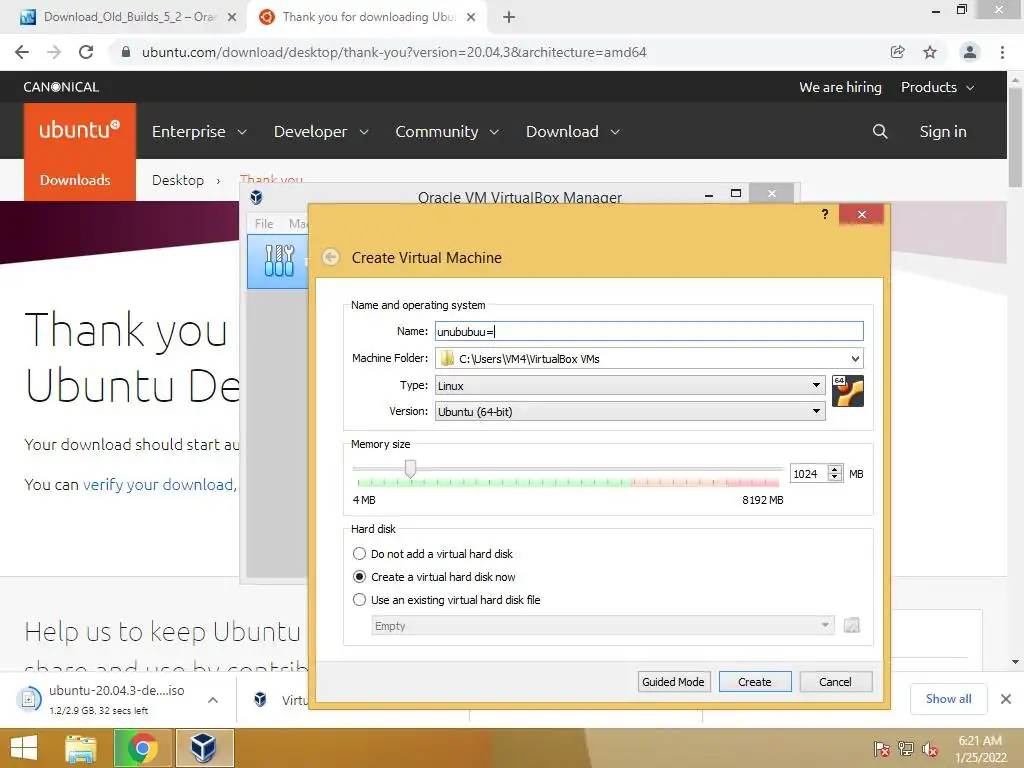Expand the Enterprise menu

[199, 131]
